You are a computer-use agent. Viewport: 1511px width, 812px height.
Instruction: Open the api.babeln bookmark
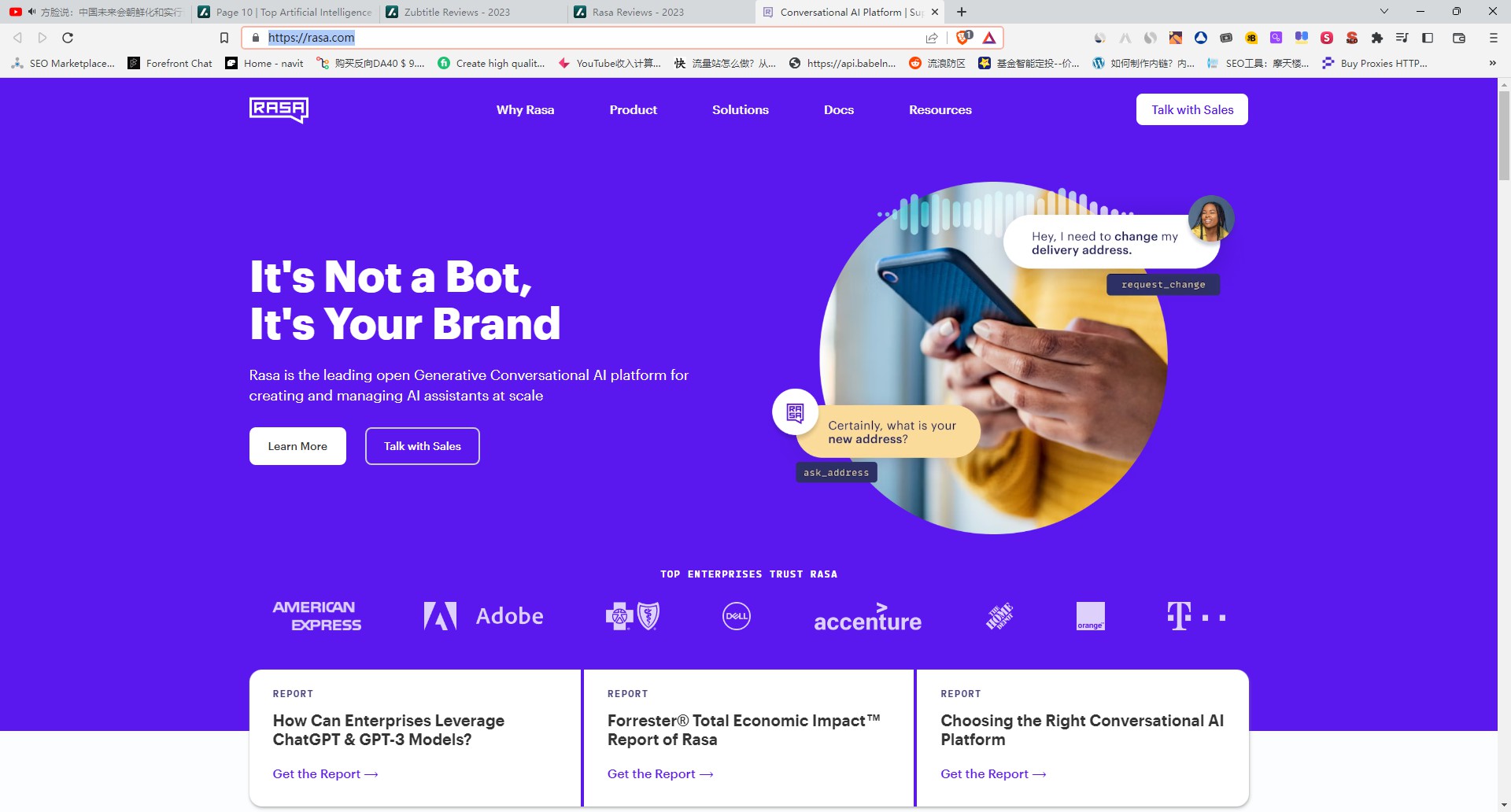click(843, 63)
